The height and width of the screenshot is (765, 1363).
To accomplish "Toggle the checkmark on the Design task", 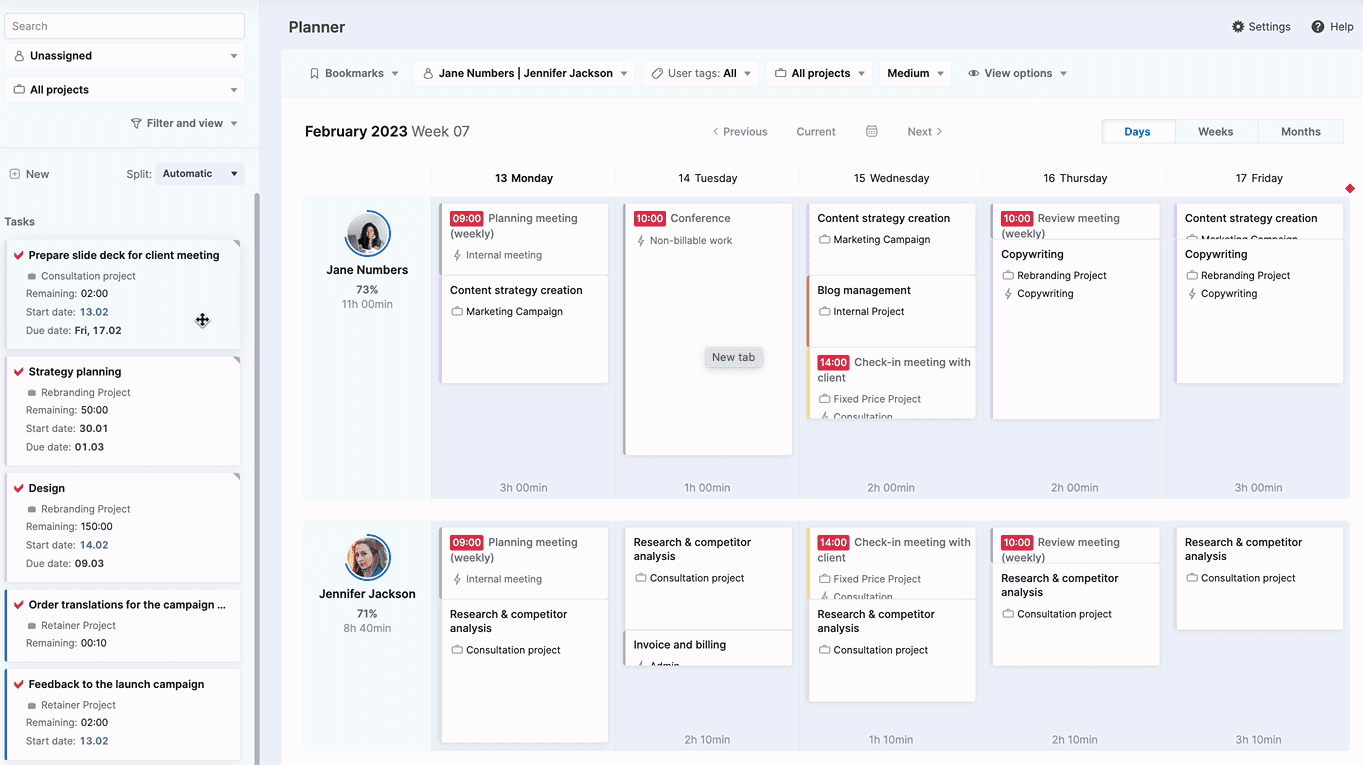I will click(19, 488).
